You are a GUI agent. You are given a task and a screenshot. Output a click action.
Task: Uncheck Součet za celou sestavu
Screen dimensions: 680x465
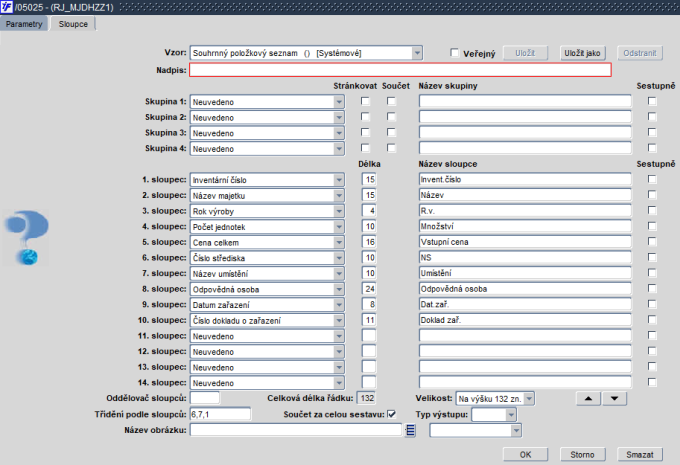click(x=392, y=414)
